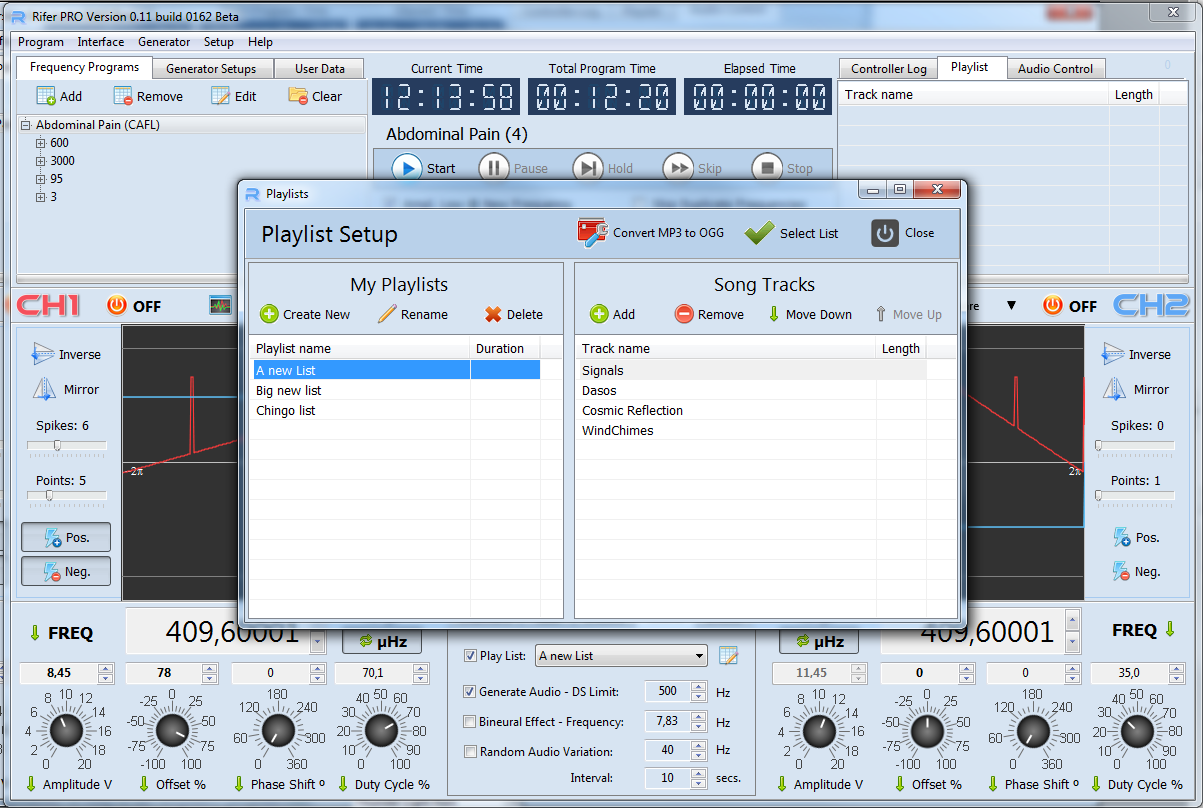
Task: Open the Play List dropdown
Action: pyautogui.click(x=699, y=656)
